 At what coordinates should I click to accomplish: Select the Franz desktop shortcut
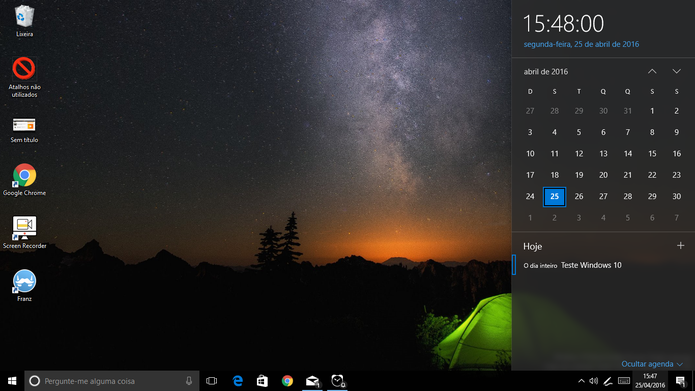(24, 285)
